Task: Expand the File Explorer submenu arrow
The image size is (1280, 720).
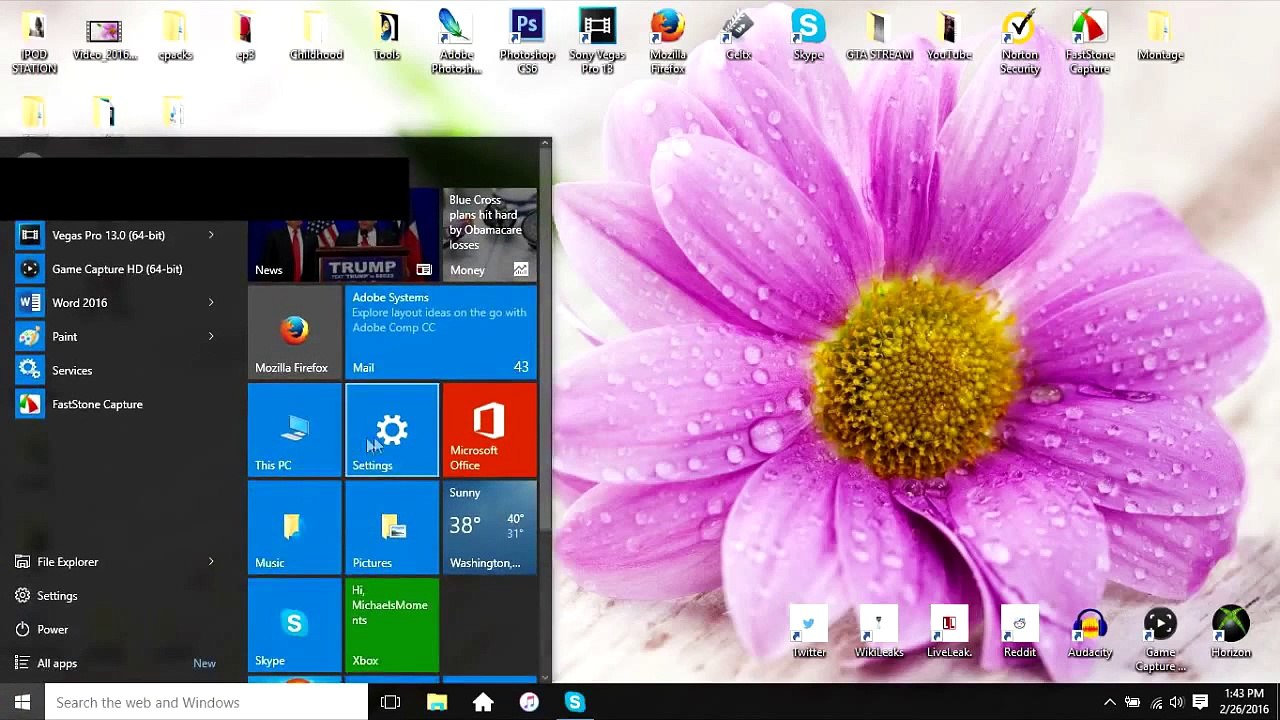Action: click(211, 562)
